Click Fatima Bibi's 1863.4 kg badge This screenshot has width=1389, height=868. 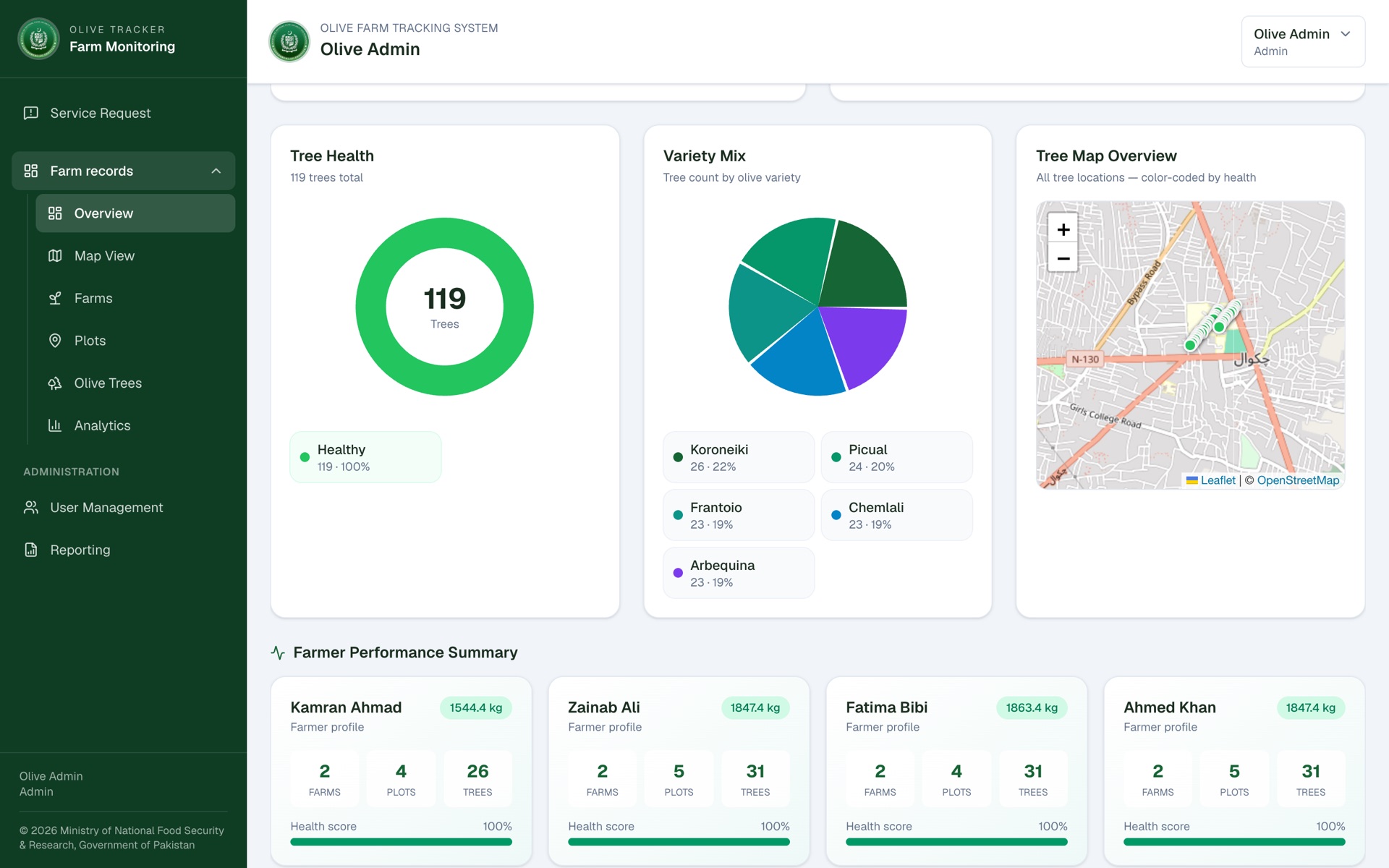pos(1032,707)
